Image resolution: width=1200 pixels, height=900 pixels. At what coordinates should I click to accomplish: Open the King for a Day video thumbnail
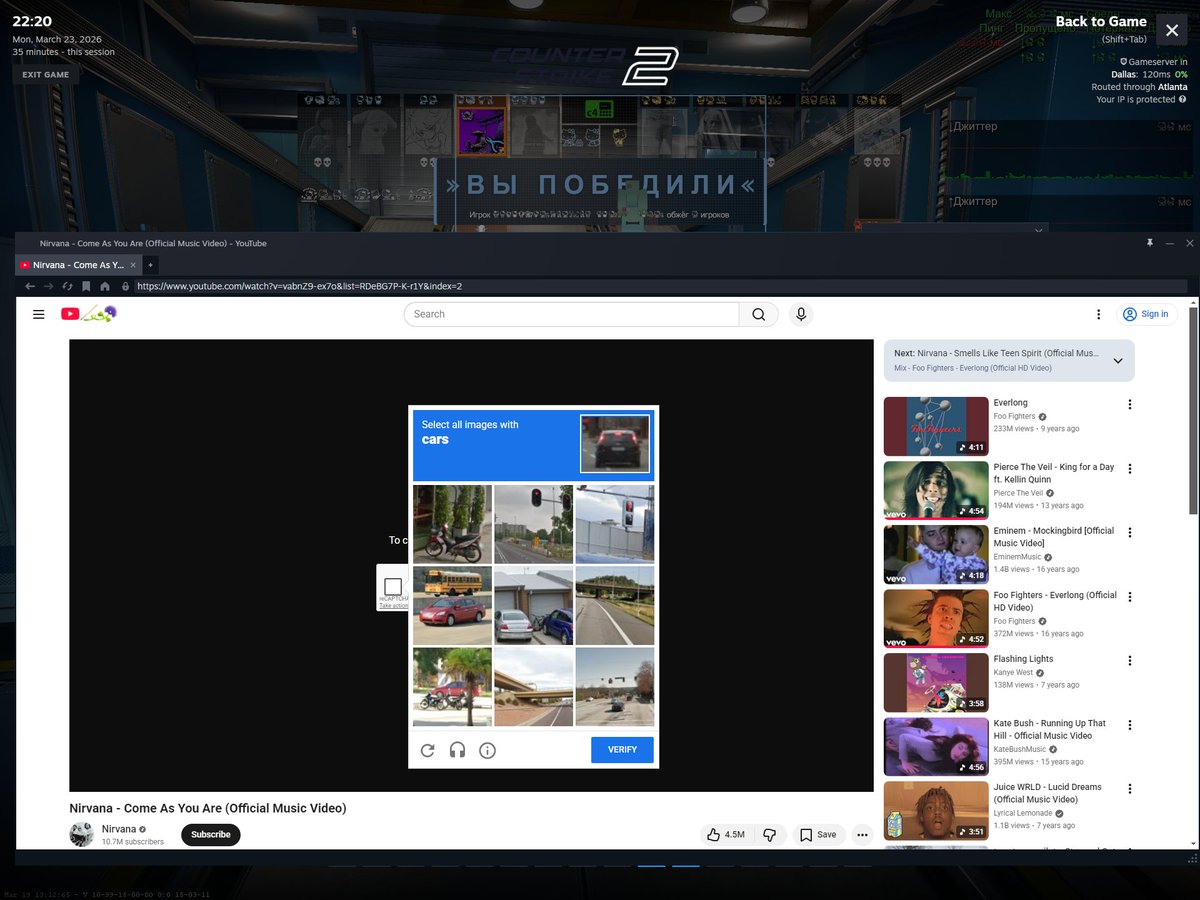936,490
